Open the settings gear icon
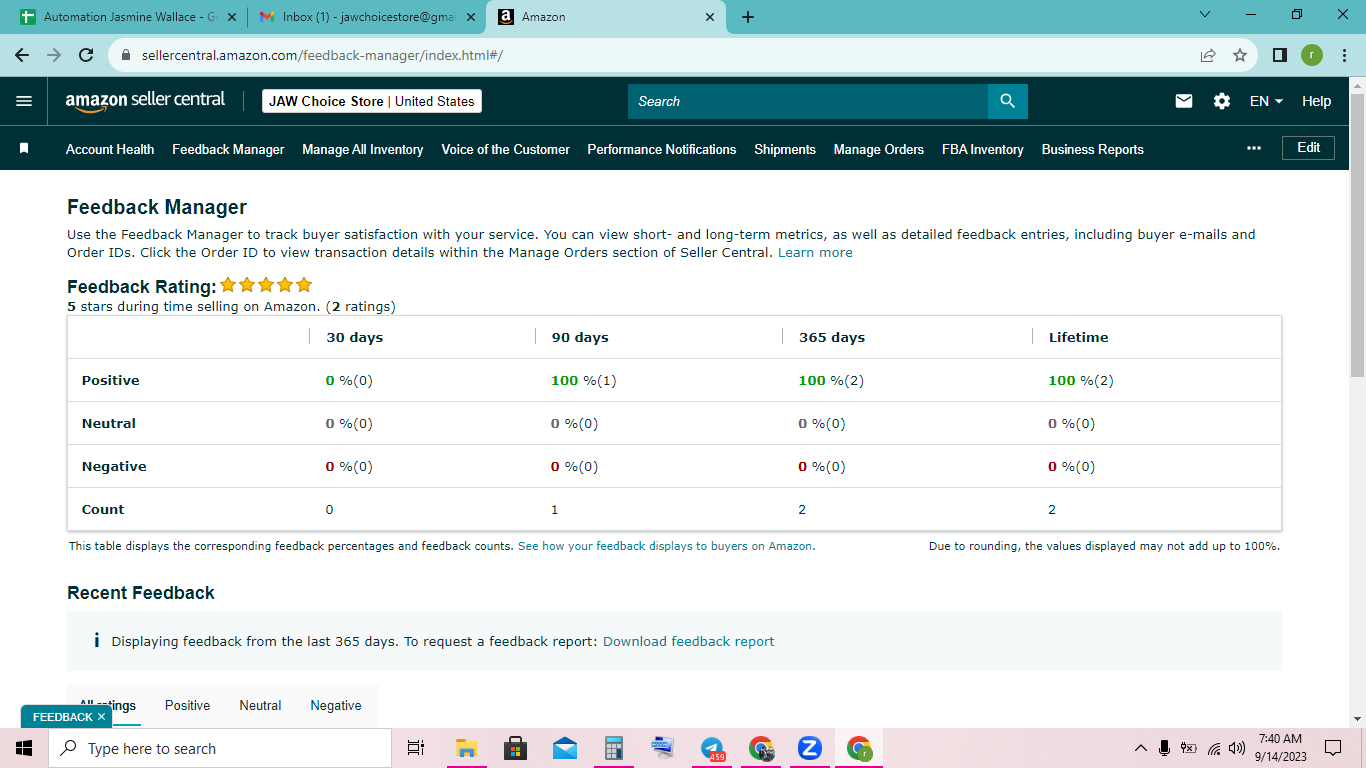Image resolution: width=1366 pixels, height=768 pixels. pos(1222,101)
